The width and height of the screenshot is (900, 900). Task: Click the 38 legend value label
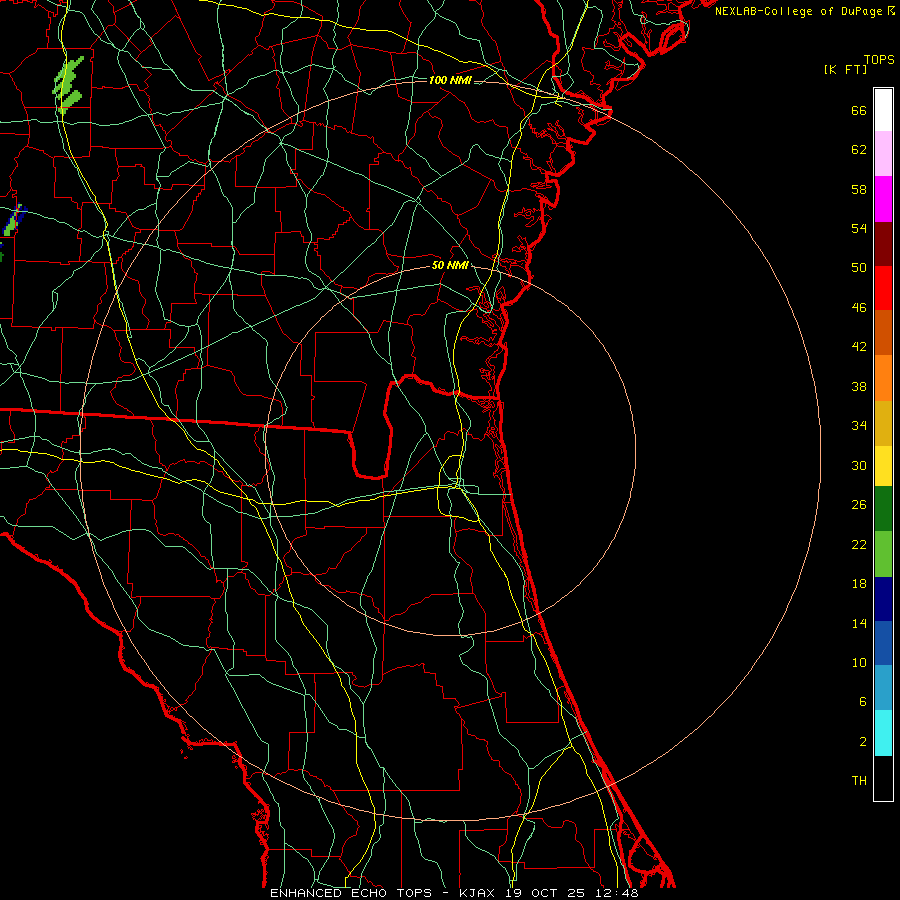click(x=859, y=387)
